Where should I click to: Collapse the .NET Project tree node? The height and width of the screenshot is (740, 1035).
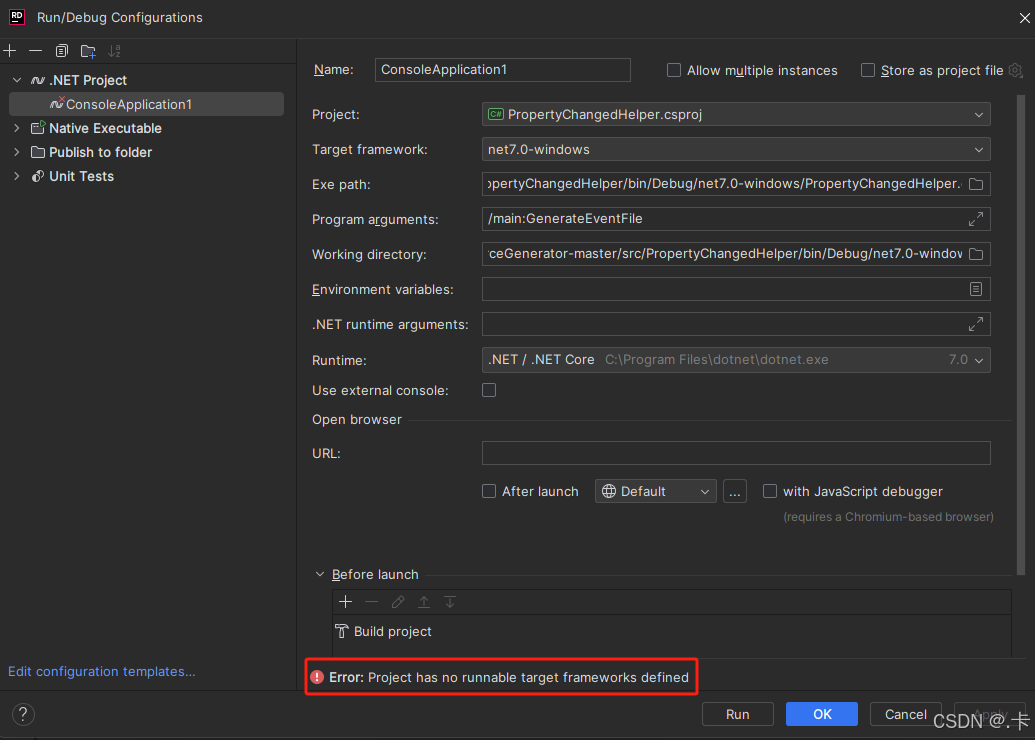tap(17, 80)
